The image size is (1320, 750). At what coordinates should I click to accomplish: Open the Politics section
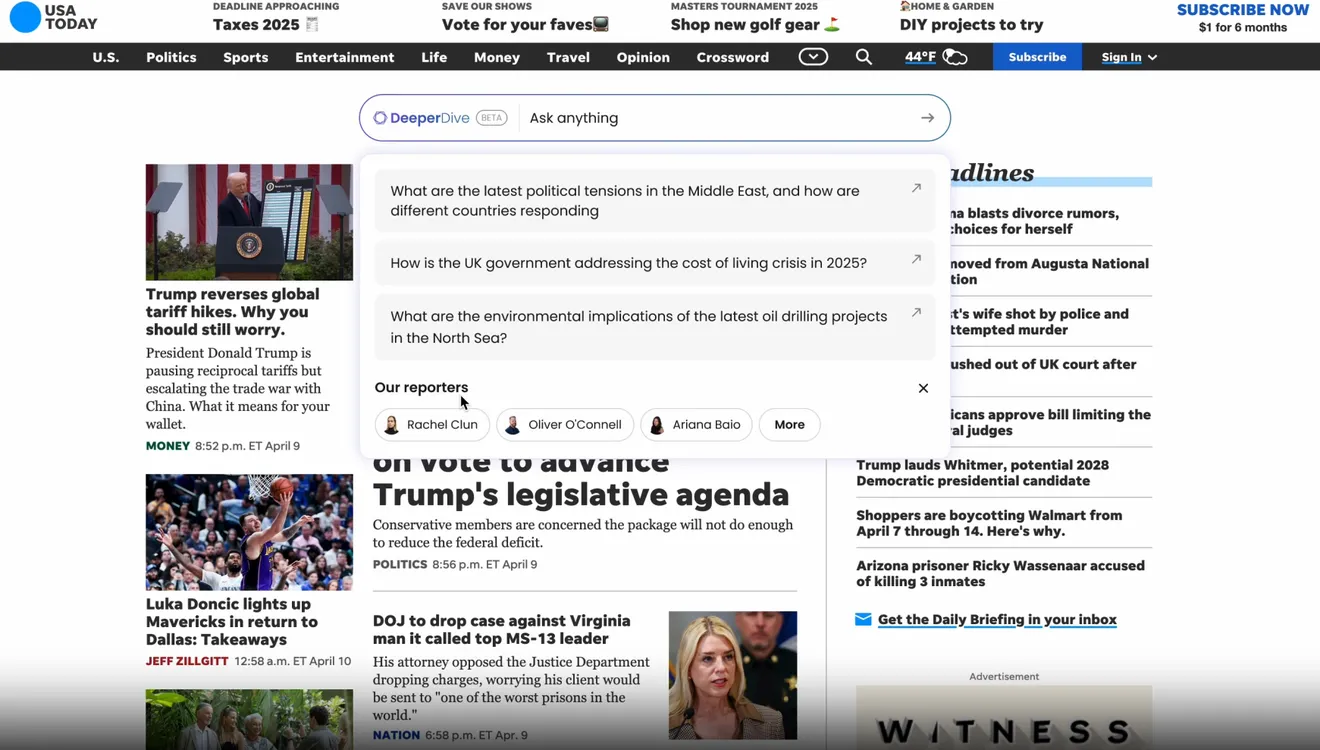[171, 57]
